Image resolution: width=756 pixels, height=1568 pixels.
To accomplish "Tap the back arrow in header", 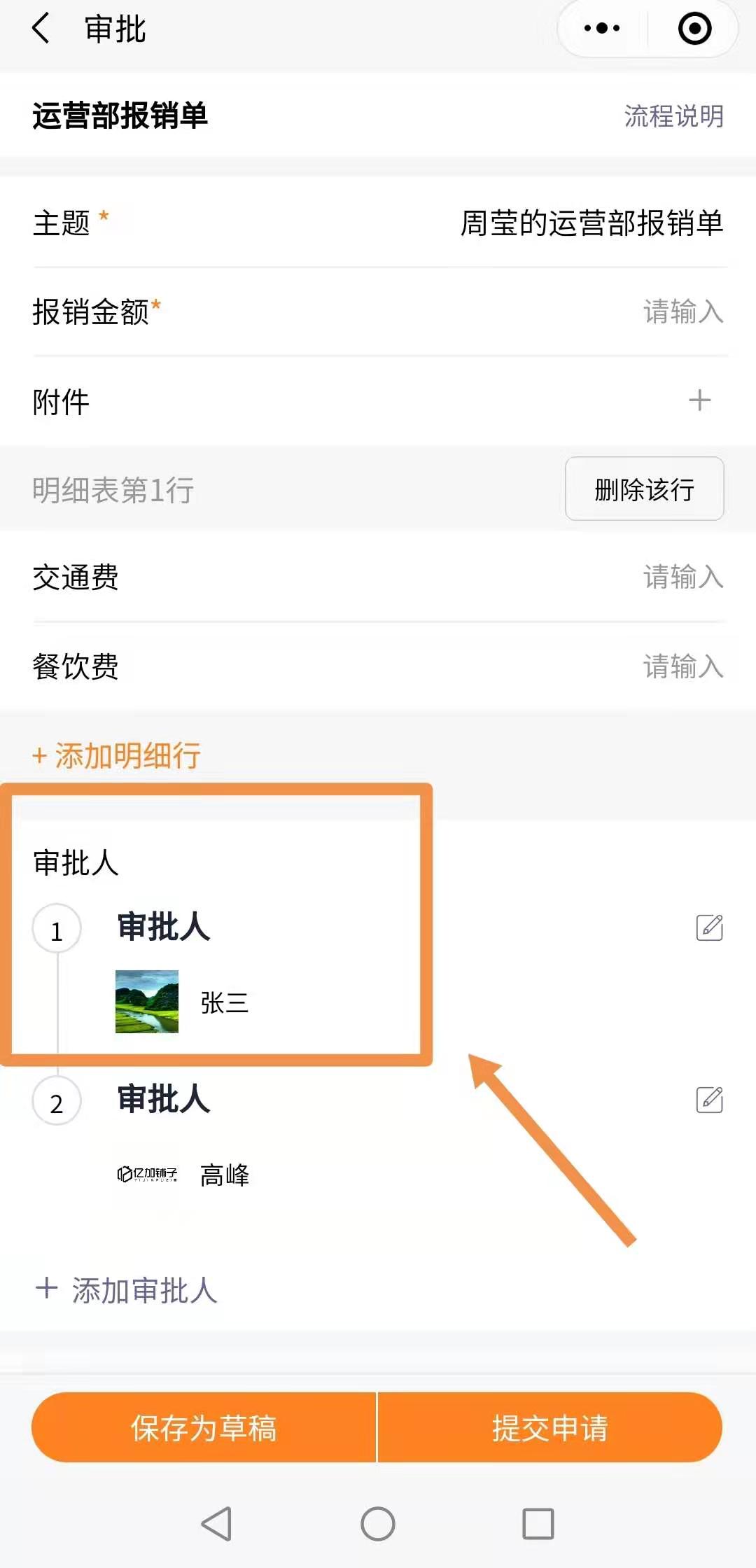I will click(42, 29).
